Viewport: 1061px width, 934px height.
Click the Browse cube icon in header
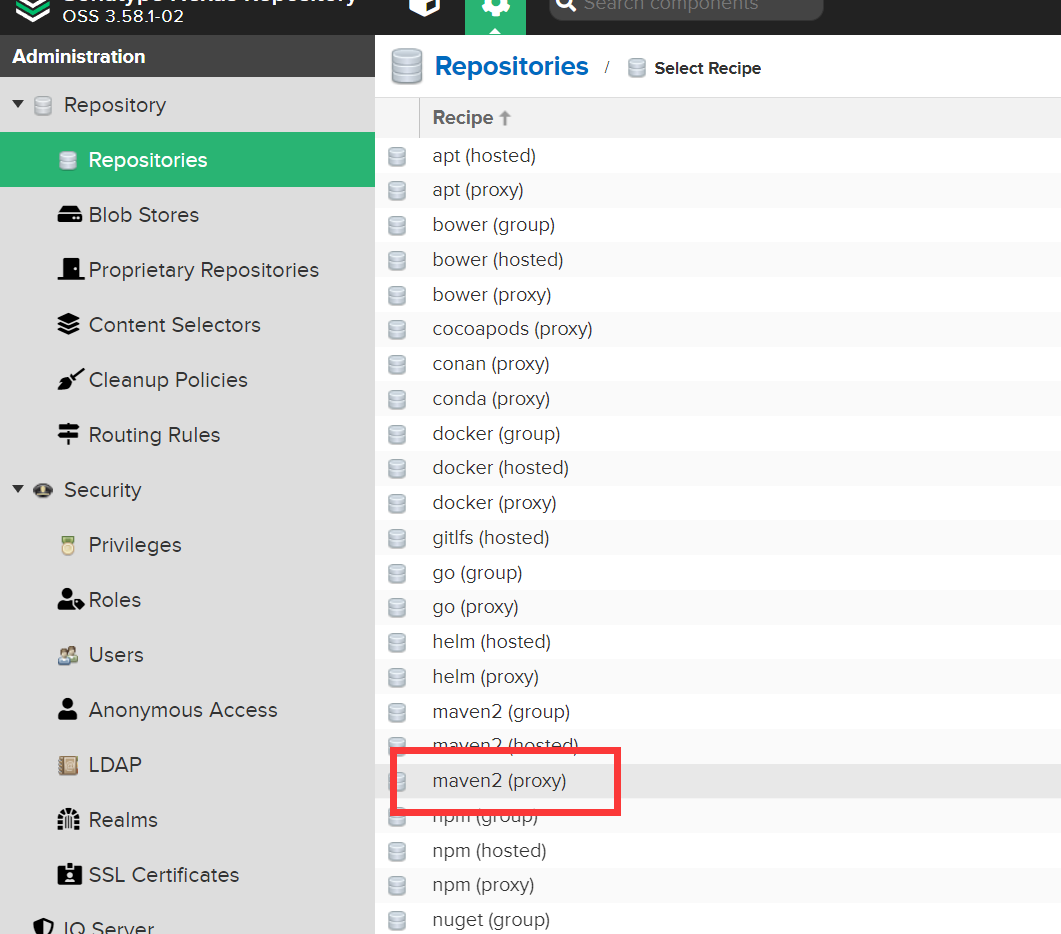click(424, 7)
